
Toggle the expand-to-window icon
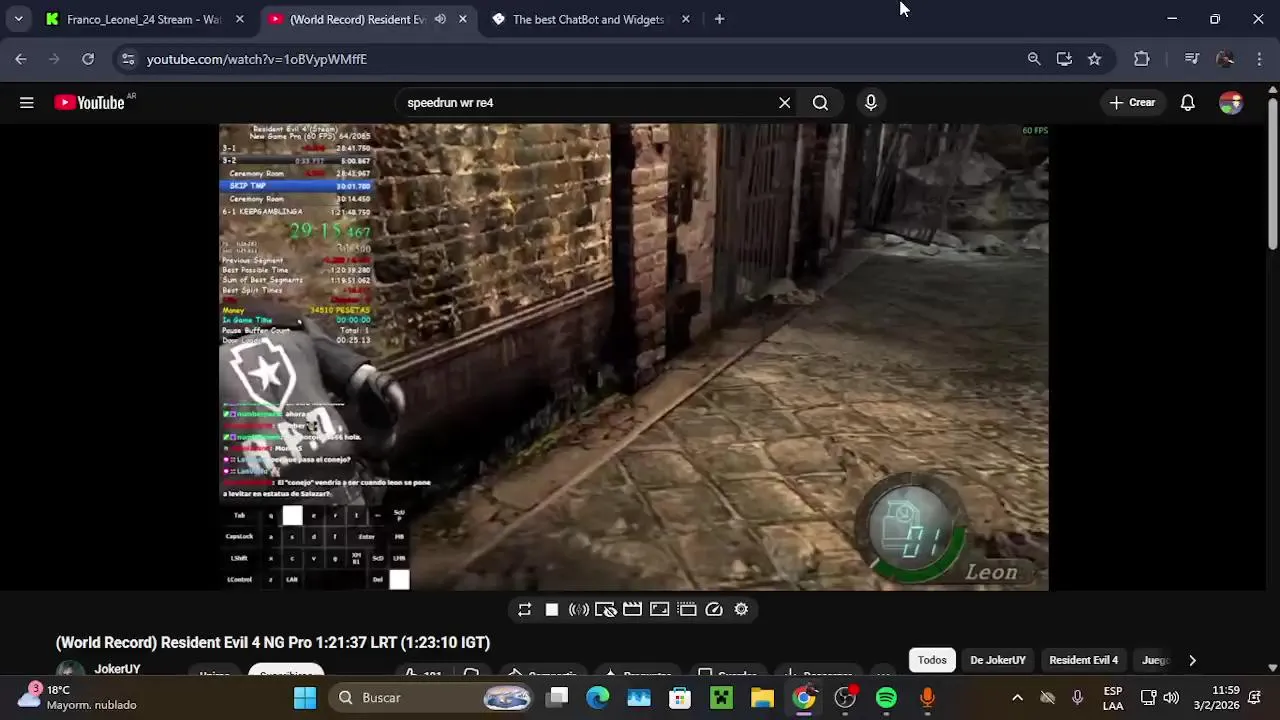pyautogui.click(x=659, y=609)
